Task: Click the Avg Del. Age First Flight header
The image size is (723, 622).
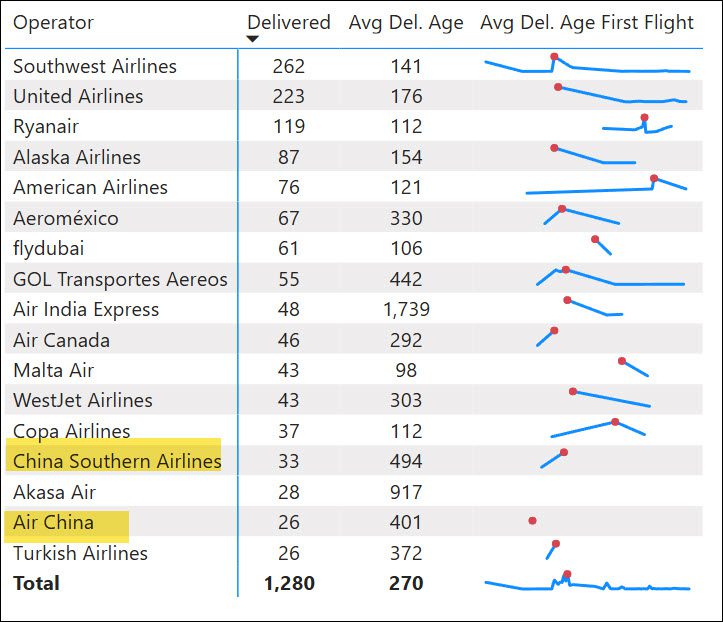Action: pyautogui.click(x=587, y=22)
